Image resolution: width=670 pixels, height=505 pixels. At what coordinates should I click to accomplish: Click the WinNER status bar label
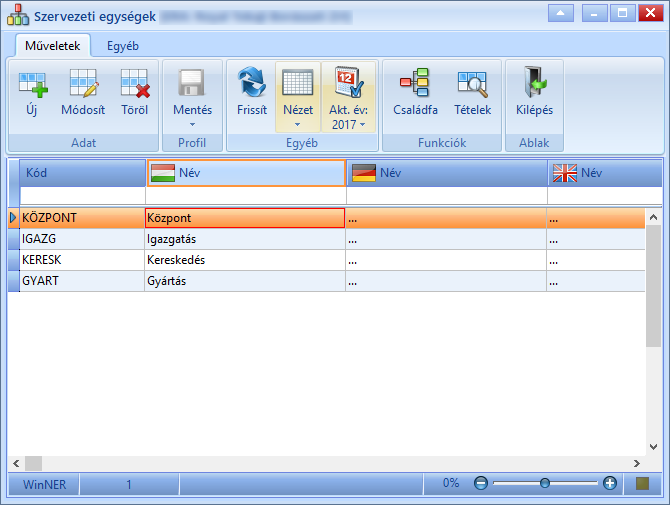point(44,484)
